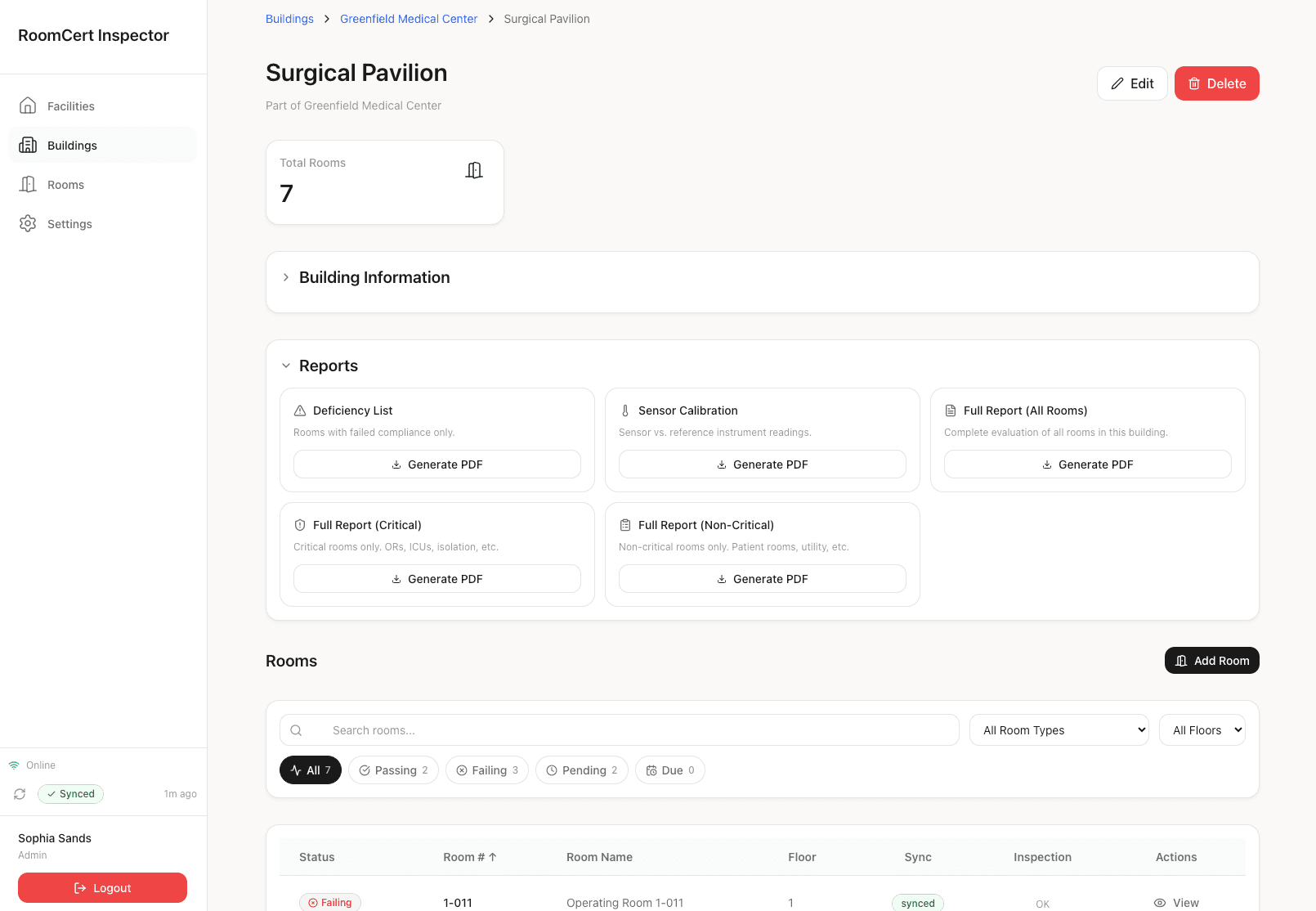Click the Sophia Sands user name
The width and height of the screenshot is (1316, 911).
click(55, 838)
